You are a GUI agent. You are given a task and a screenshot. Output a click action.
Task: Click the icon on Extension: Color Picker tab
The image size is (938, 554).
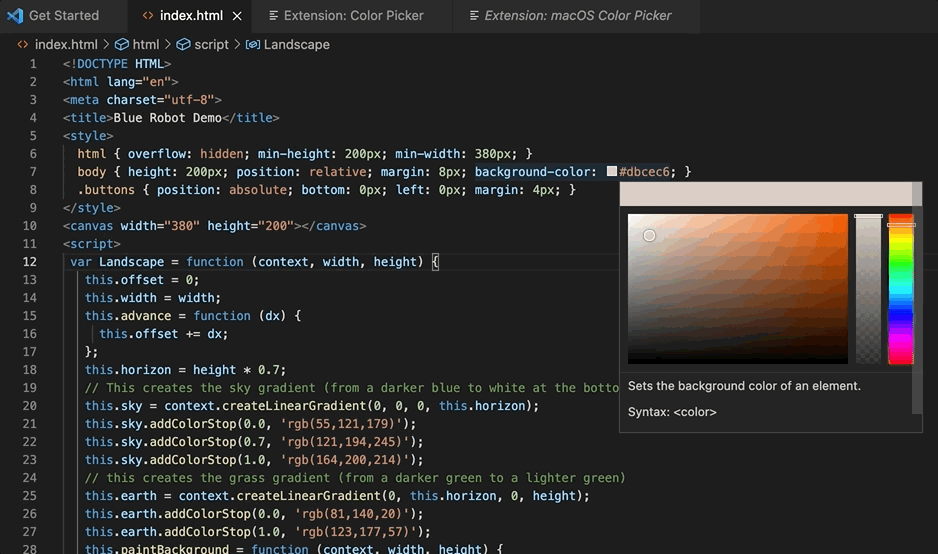pyautogui.click(x=273, y=16)
